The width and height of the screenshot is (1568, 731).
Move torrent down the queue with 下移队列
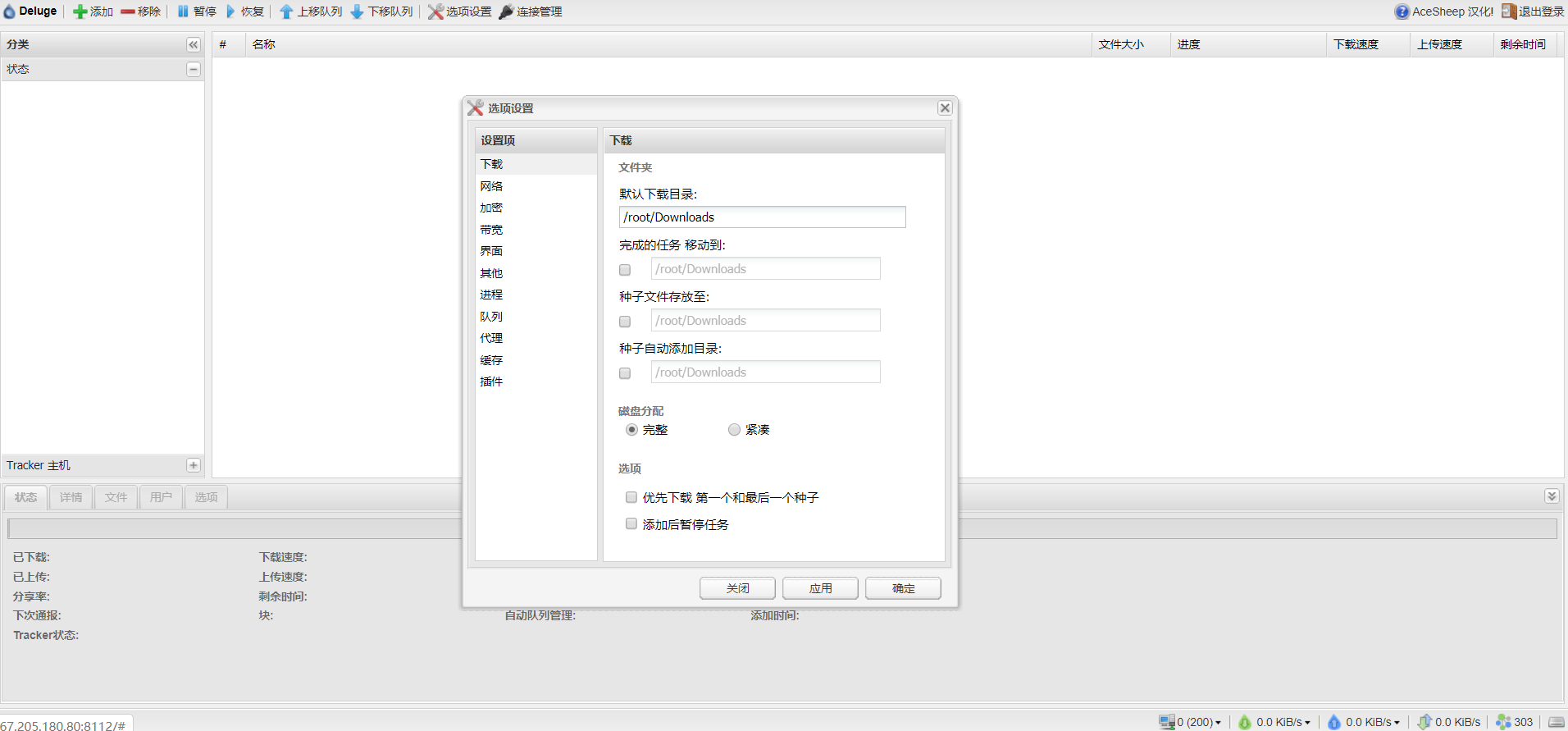tap(357, 11)
